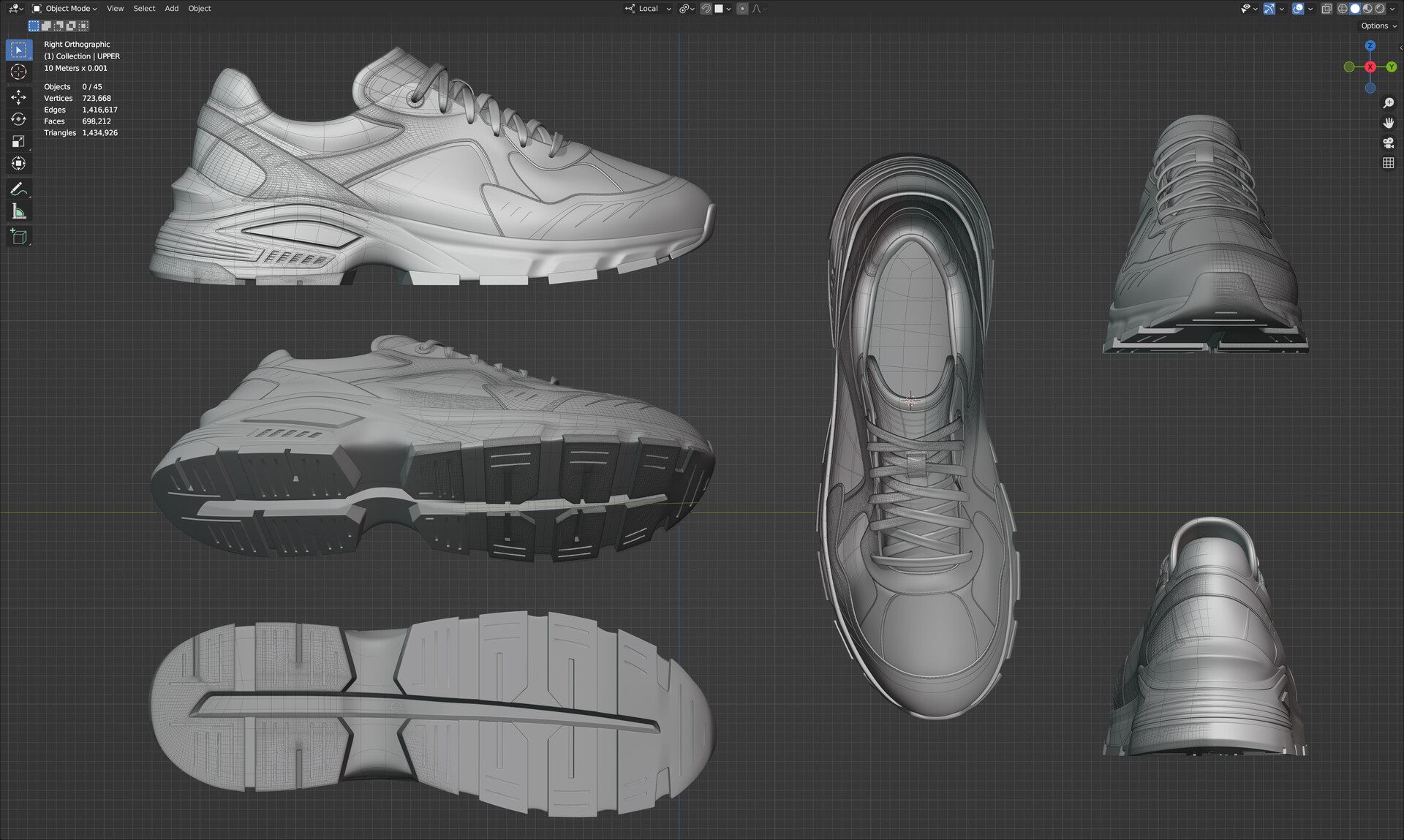Toggle camera view icon

pyautogui.click(x=1388, y=143)
